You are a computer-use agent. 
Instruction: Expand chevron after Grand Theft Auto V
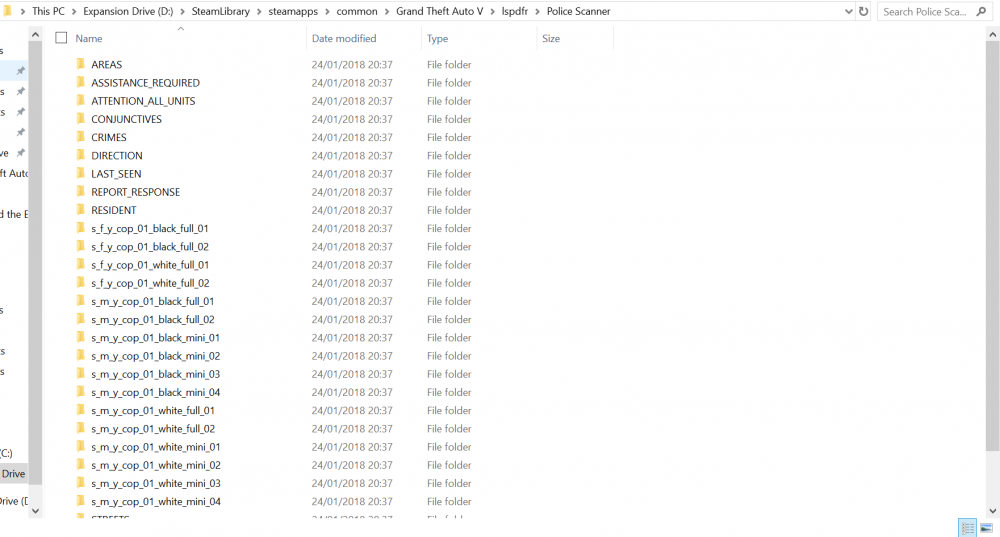coord(492,11)
